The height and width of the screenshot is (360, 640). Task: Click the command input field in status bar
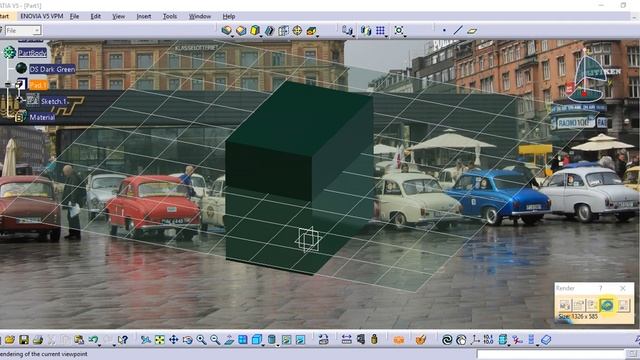pyautogui.click(x=551, y=354)
